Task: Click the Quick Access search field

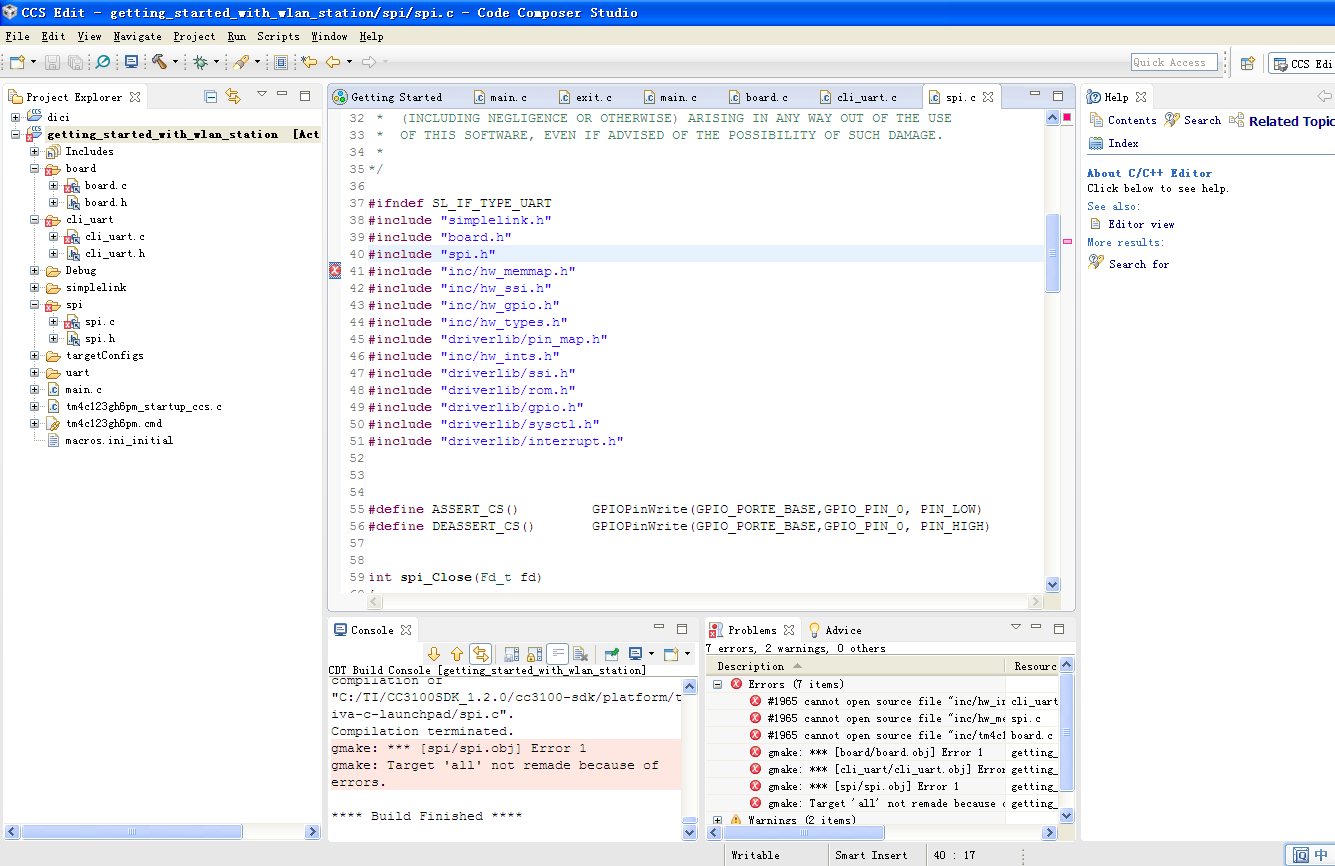Action: [1173, 62]
